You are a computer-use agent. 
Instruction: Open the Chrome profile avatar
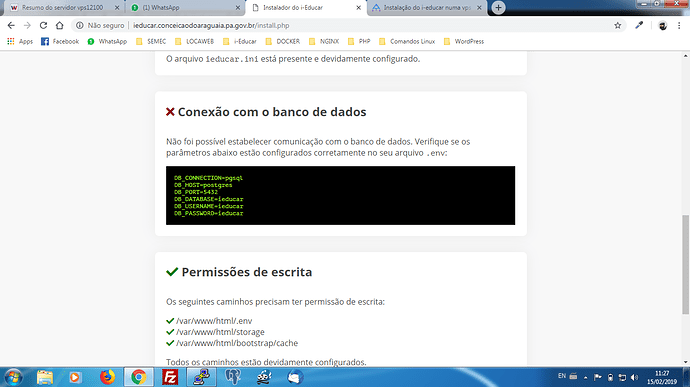[x=662, y=26]
